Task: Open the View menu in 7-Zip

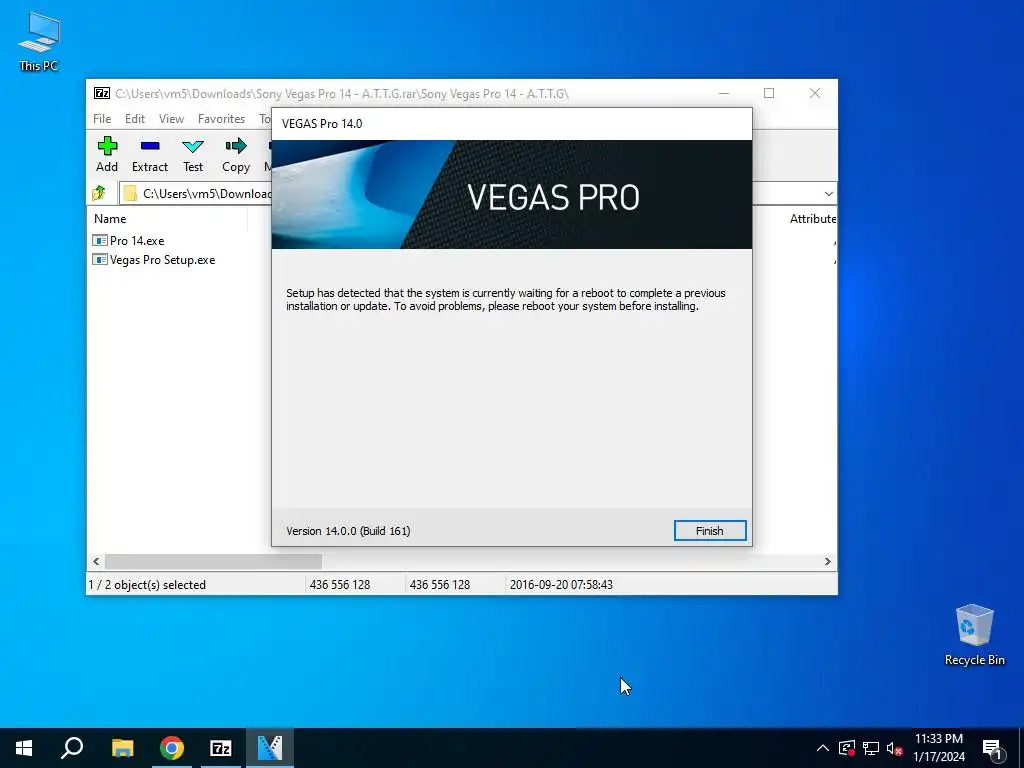Action: tap(171, 119)
